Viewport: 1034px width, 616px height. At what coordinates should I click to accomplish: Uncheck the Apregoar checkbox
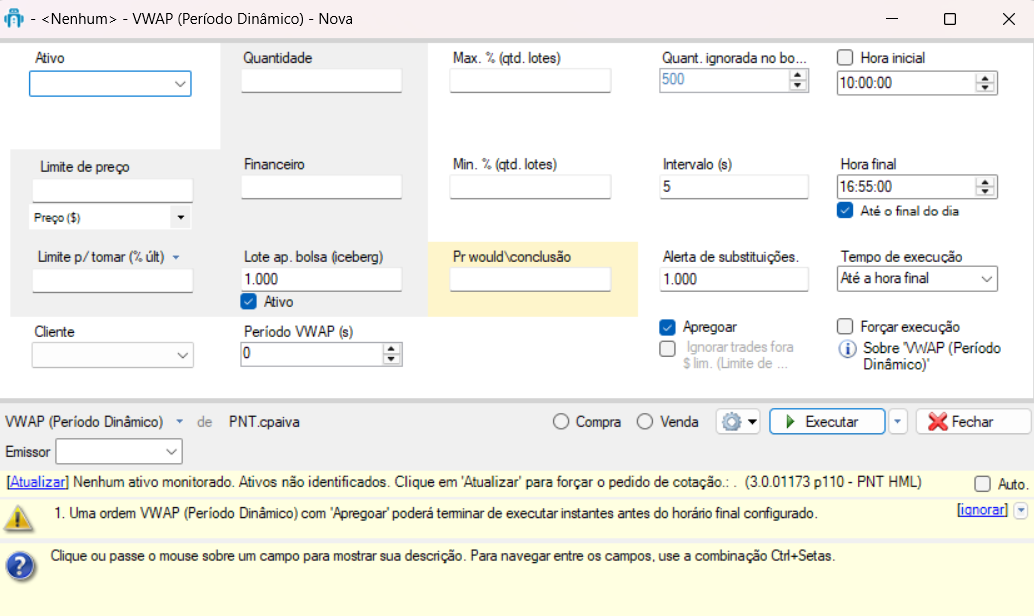coord(667,327)
